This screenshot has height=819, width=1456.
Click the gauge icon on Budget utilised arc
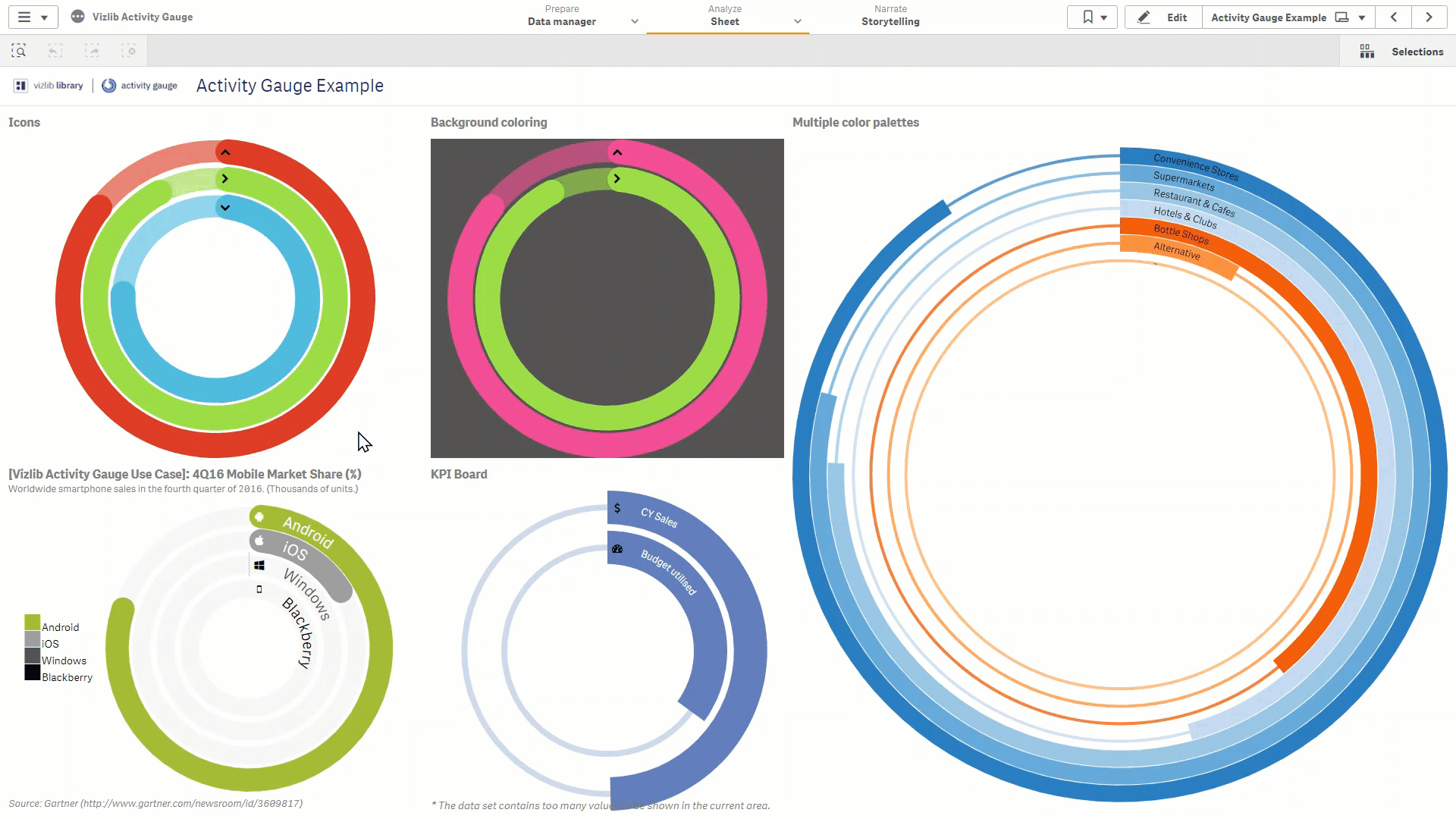click(x=617, y=549)
